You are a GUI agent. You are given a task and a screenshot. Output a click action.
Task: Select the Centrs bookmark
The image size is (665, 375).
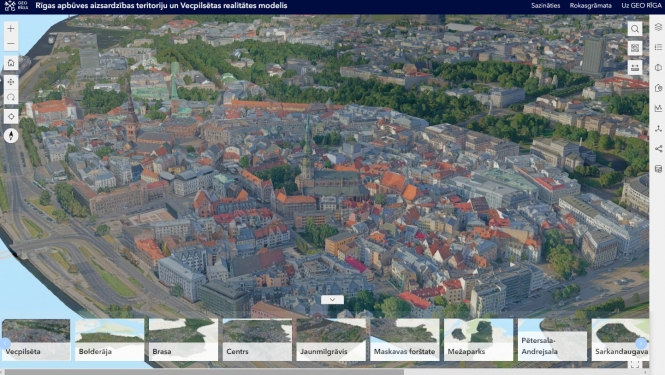257,340
